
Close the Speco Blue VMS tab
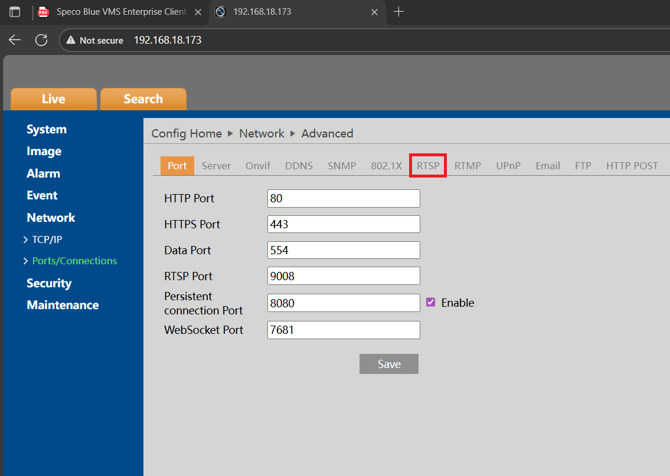pyautogui.click(x=198, y=12)
